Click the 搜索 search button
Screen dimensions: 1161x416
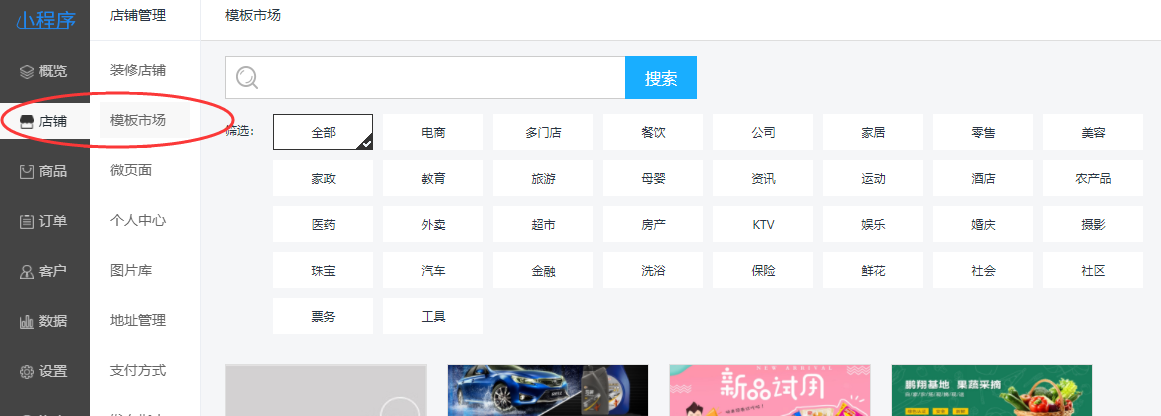pyautogui.click(x=661, y=78)
